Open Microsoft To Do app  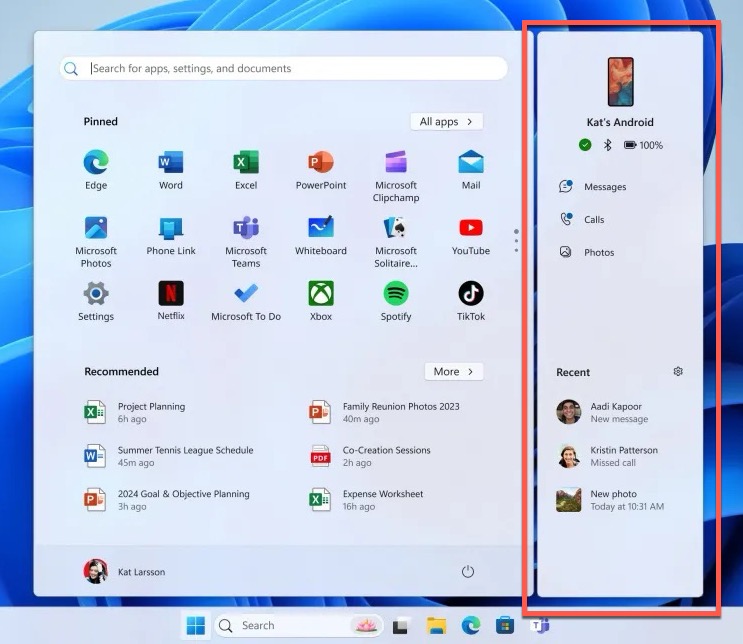246,294
